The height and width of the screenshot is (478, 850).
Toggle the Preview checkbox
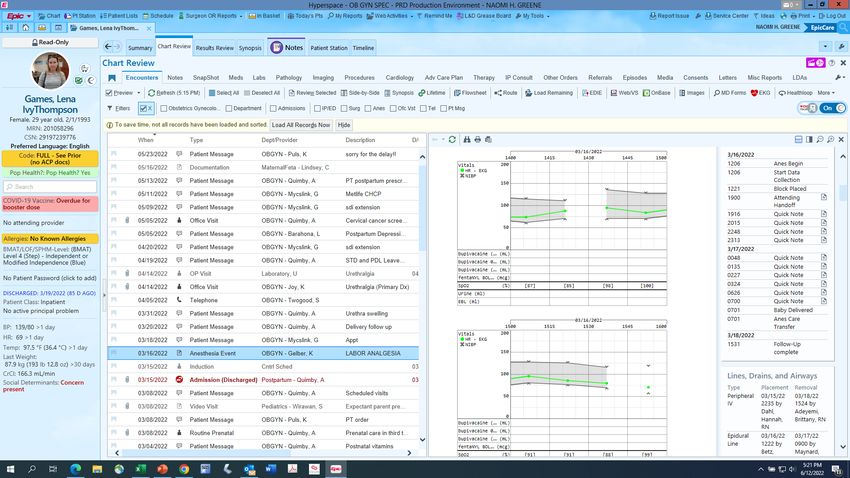[x=109, y=93]
